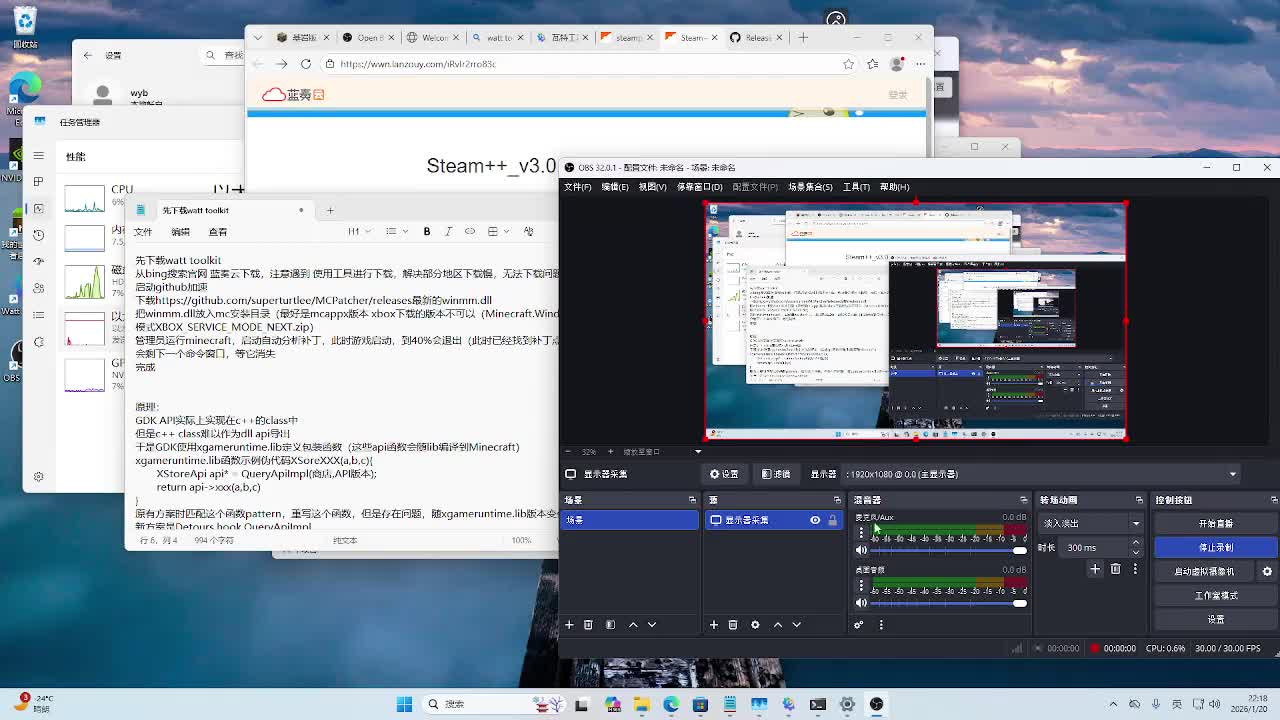Toggle visibility eye of 显示器采集 source
Viewport: 1280px width, 720px height.
[815, 520]
